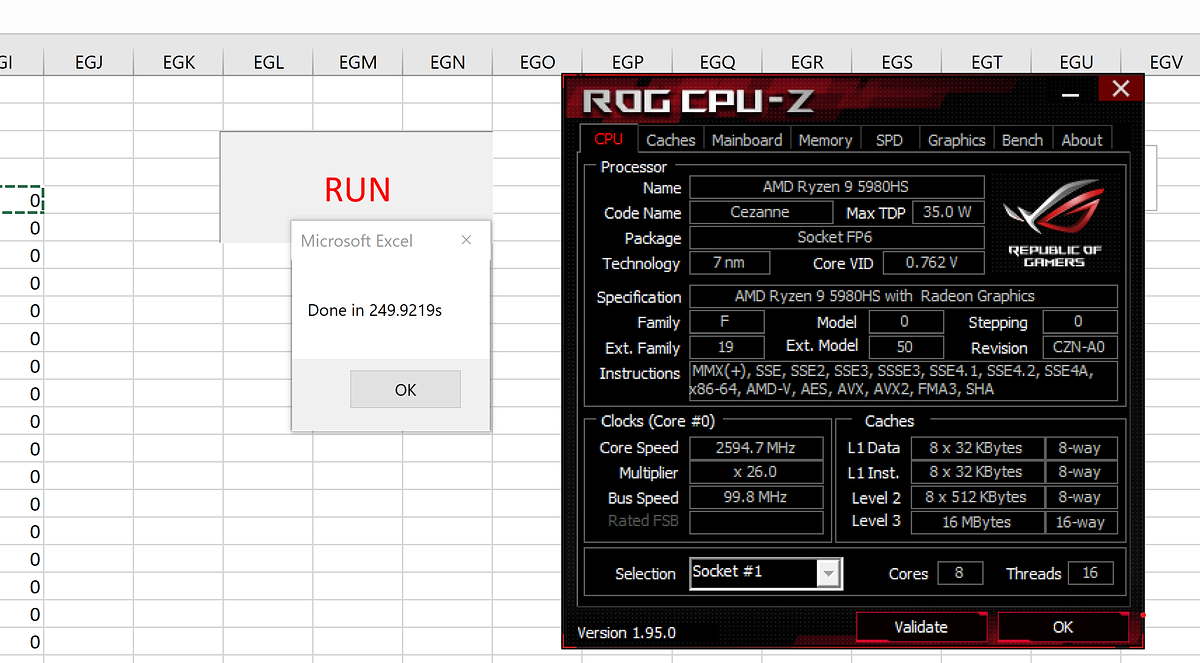Click the Socket FP6 package field
The image size is (1200, 663).
(836, 238)
